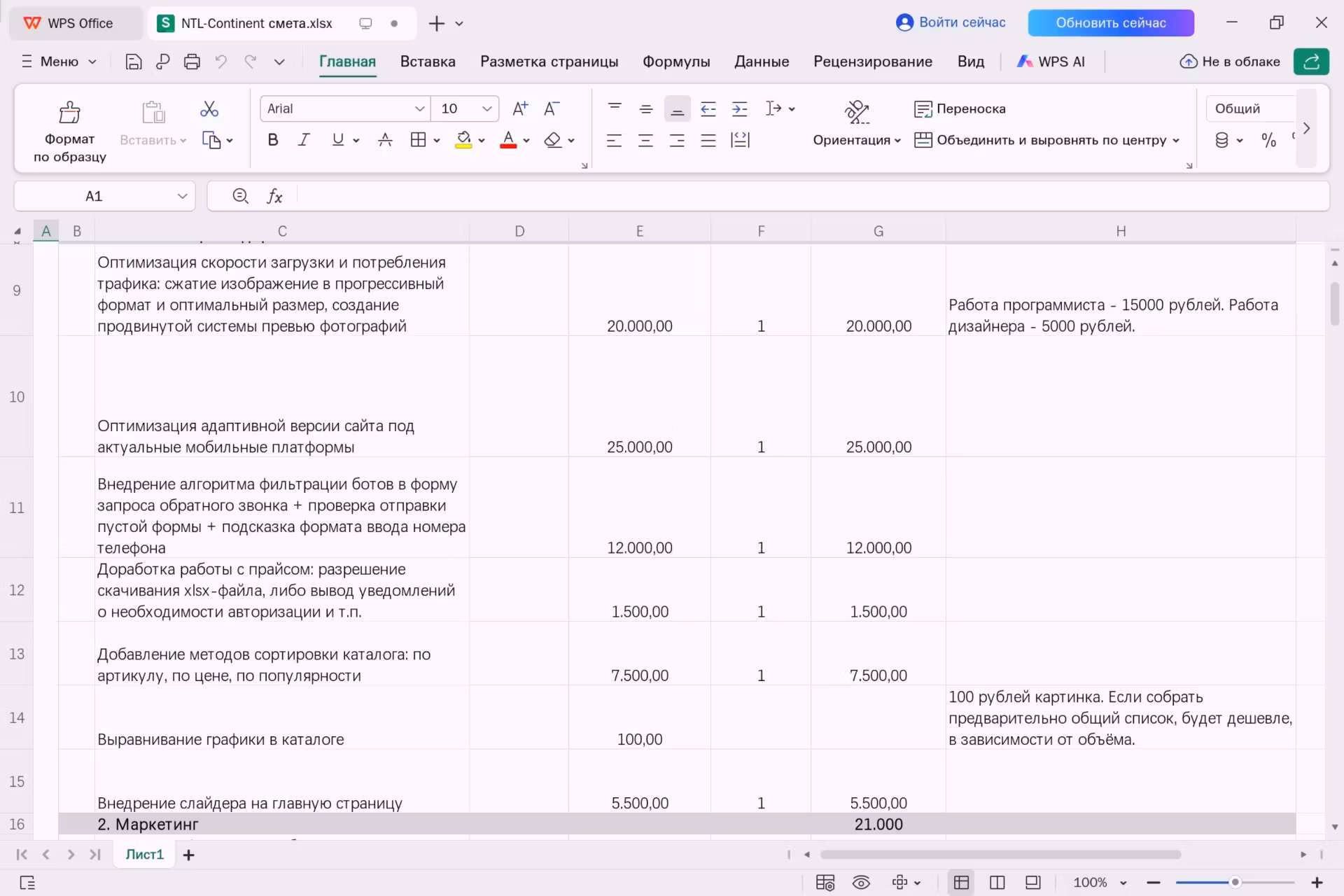The height and width of the screenshot is (896, 1344).
Task: Open the Arial font name dropdown
Action: (419, 108)
